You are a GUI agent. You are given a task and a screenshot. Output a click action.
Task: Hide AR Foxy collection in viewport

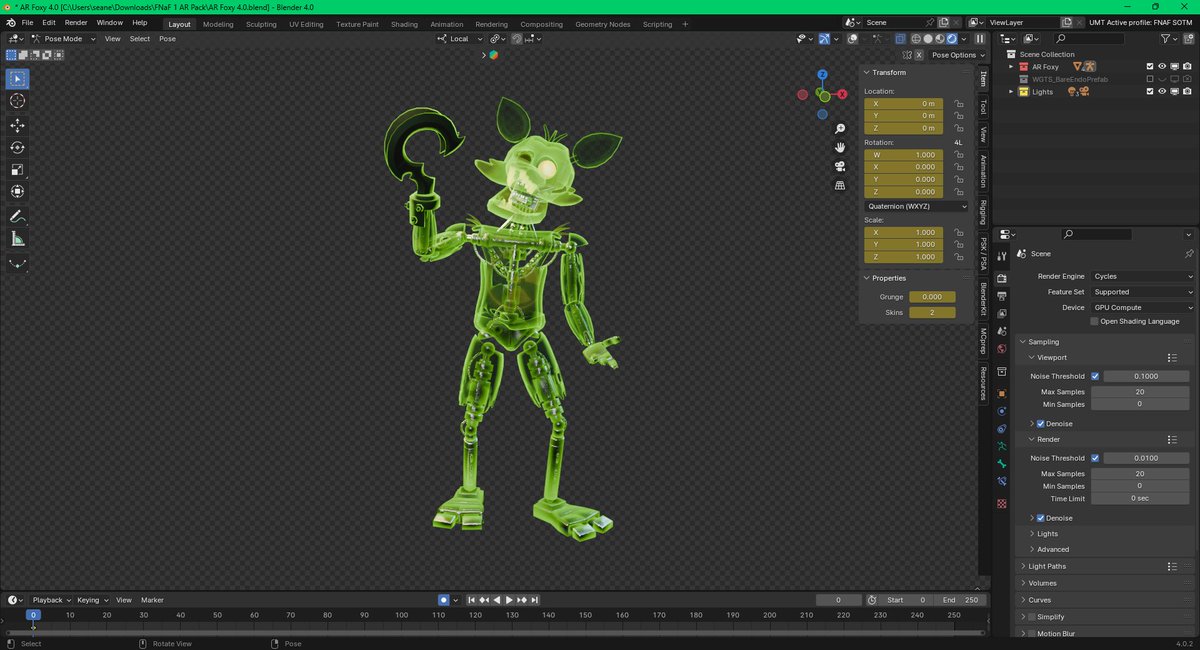[x=1162, y=67]
